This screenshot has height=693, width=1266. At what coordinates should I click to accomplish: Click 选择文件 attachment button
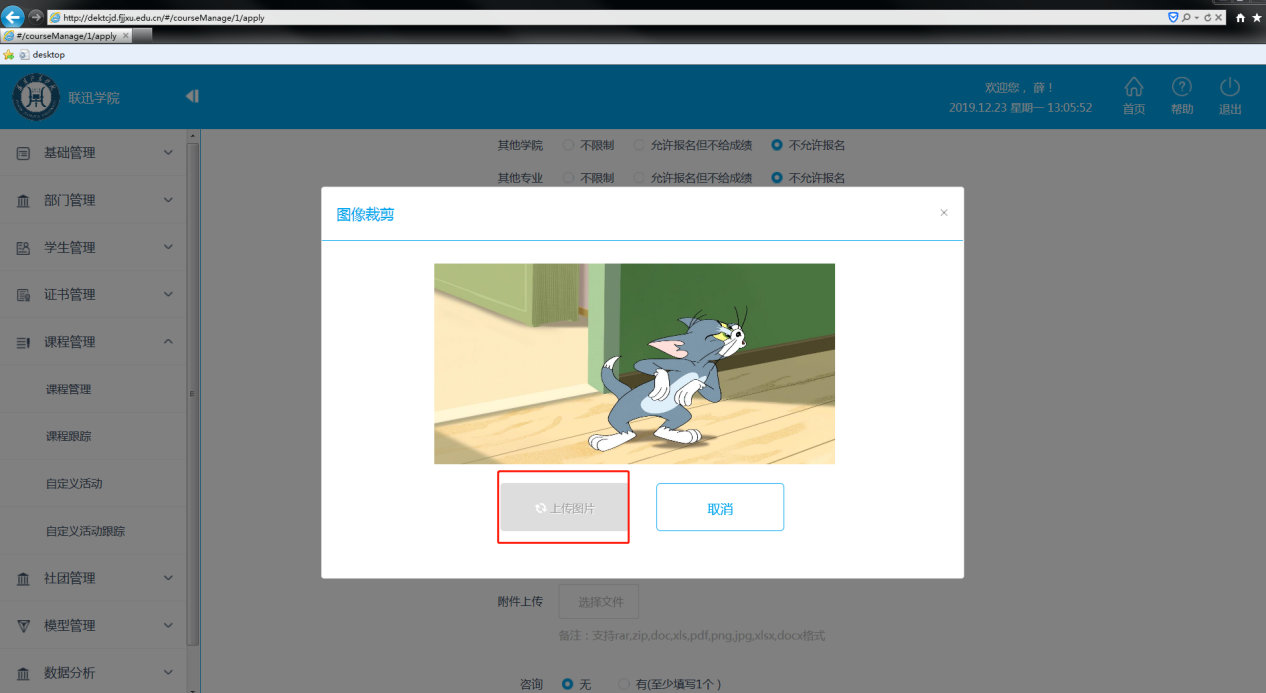(x=598, y=602)
